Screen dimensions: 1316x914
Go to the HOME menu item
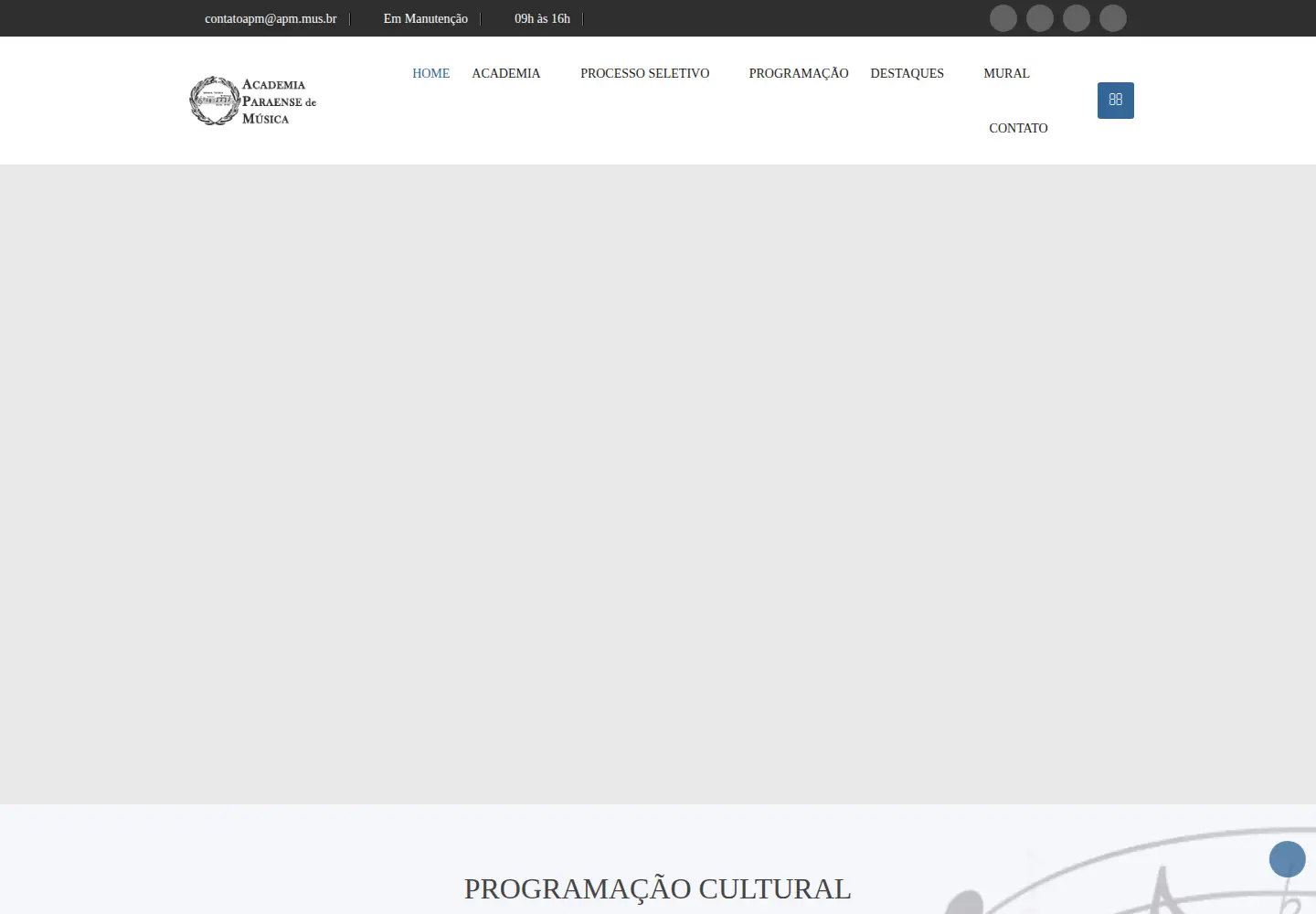[x=430, y=73]
